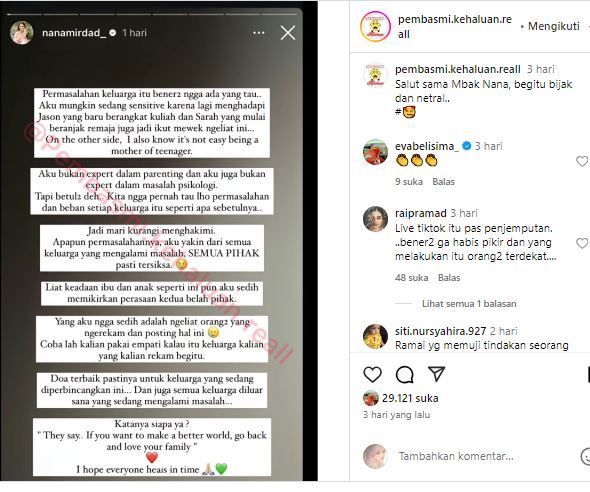Open the comment bubble icon
Image resolution: width=590 pixels, height=492 pixels.
(405, 375)
